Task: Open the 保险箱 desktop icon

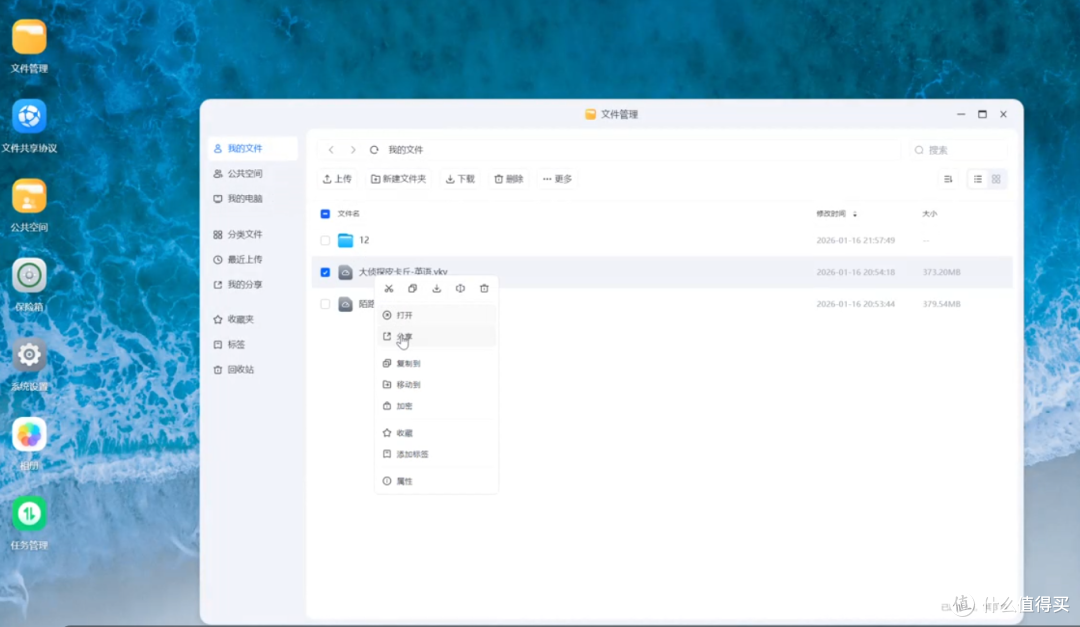Action: tap(29, 276)
